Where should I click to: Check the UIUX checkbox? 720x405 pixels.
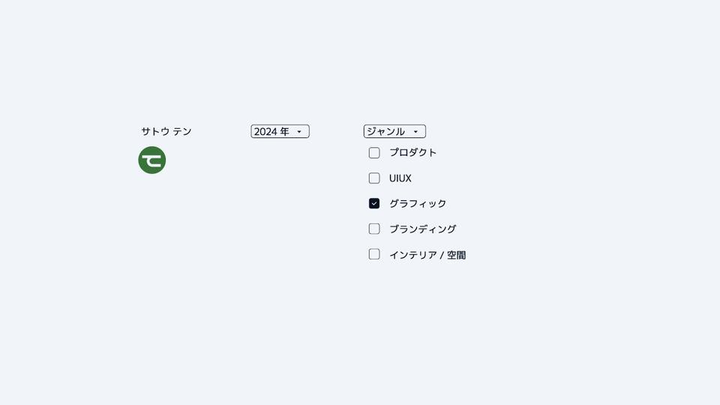click(x=374, y=178)
